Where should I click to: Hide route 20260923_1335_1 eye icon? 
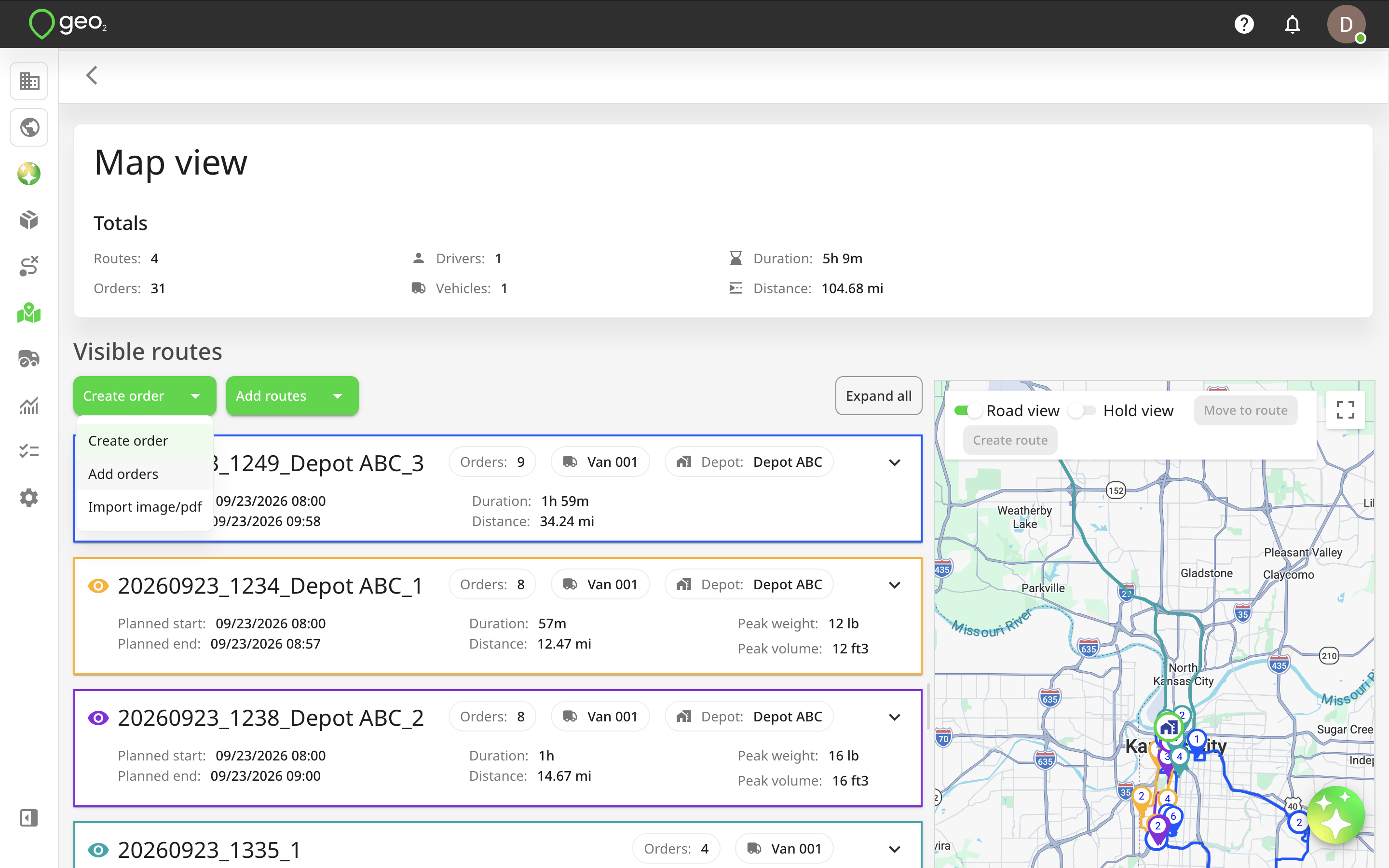tap(98, 850)
